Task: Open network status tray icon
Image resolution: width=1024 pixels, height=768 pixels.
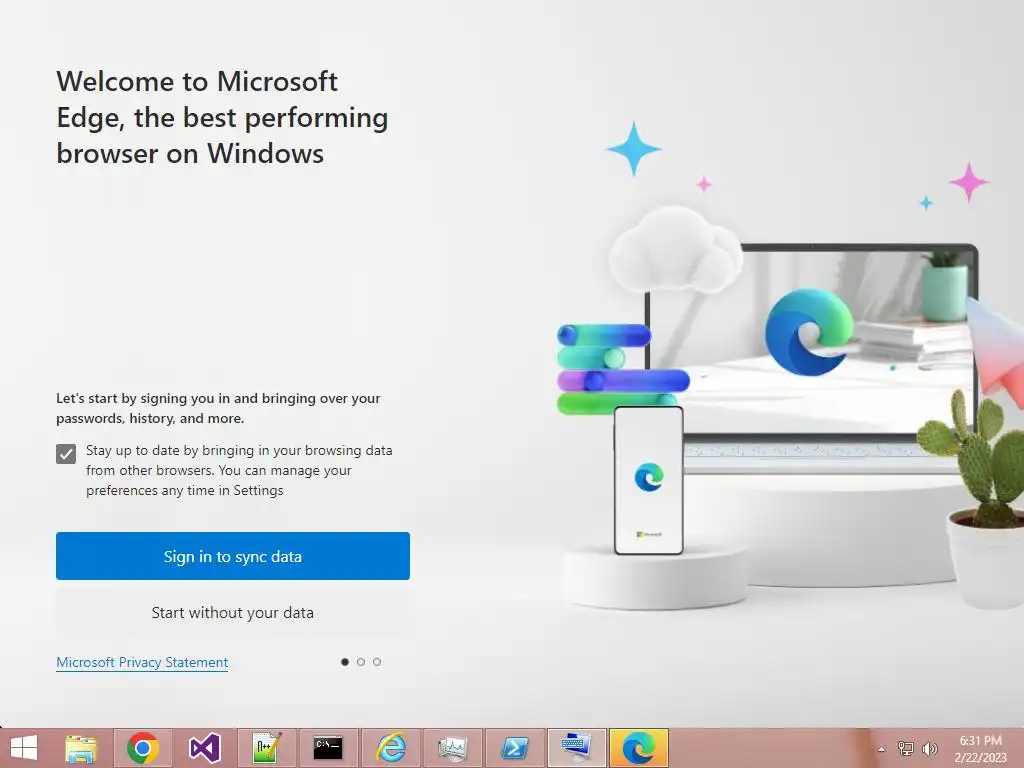Action: [x=905, y=749]
